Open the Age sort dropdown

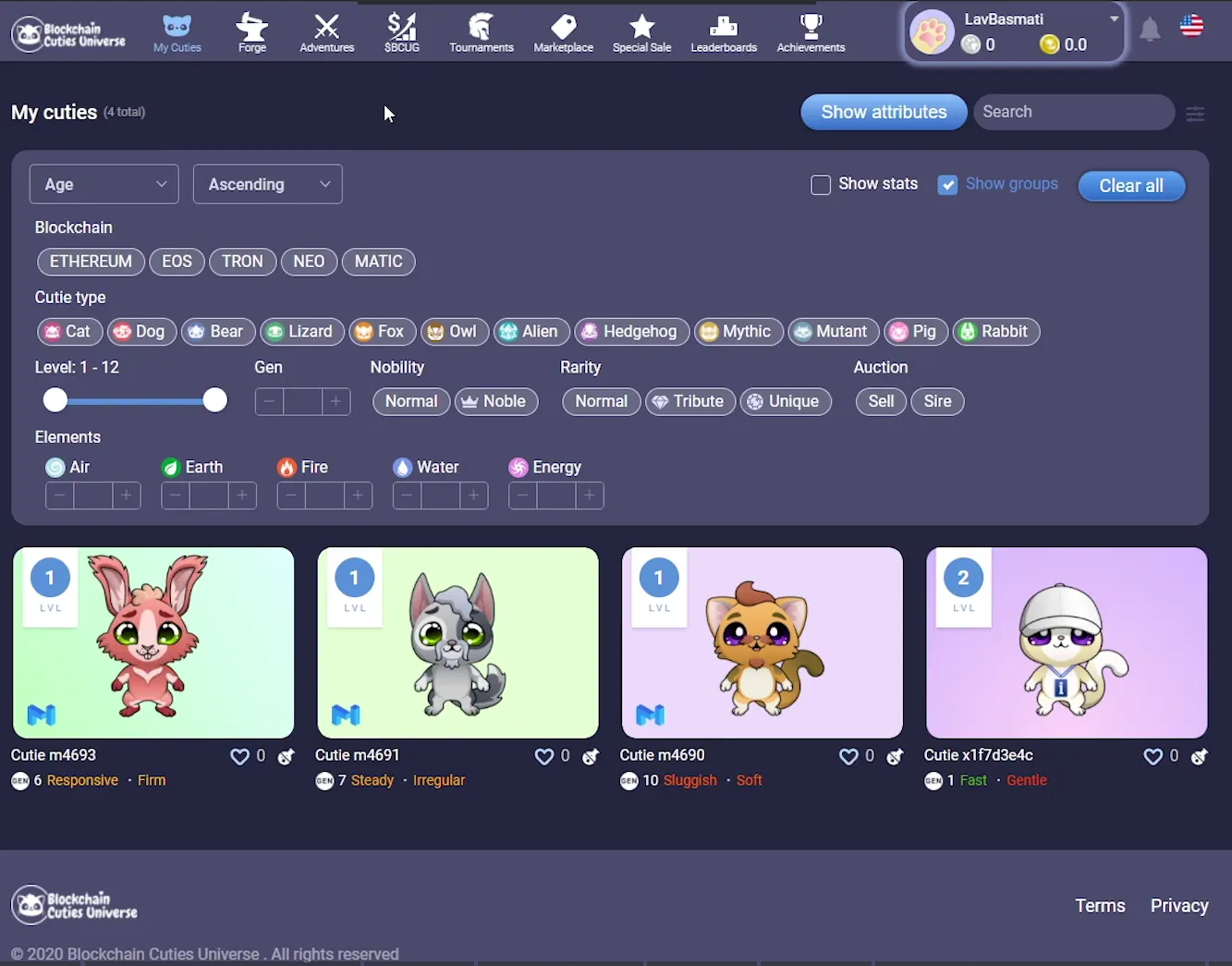tap(104, 184)
